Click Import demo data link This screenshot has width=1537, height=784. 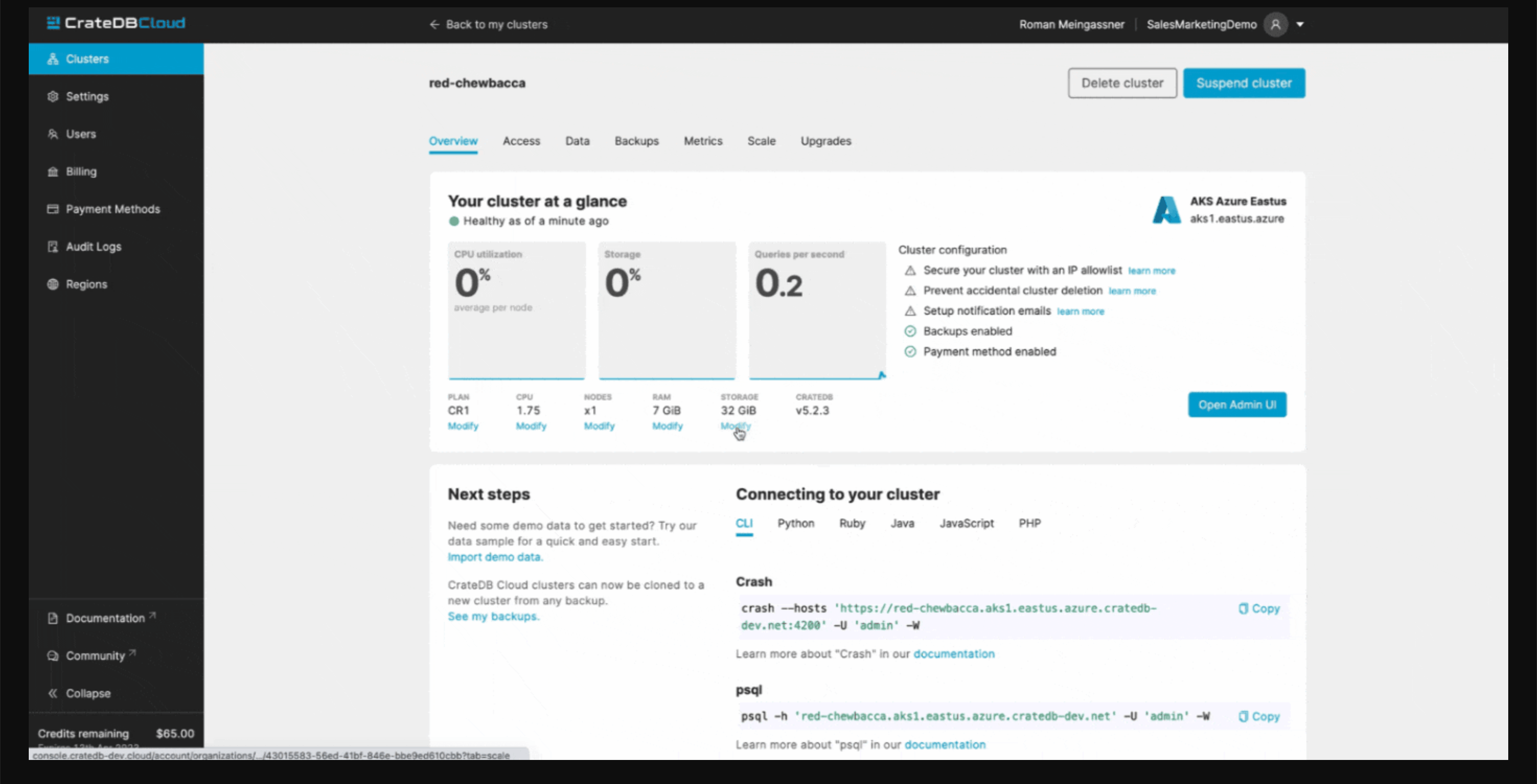[495, 557]
